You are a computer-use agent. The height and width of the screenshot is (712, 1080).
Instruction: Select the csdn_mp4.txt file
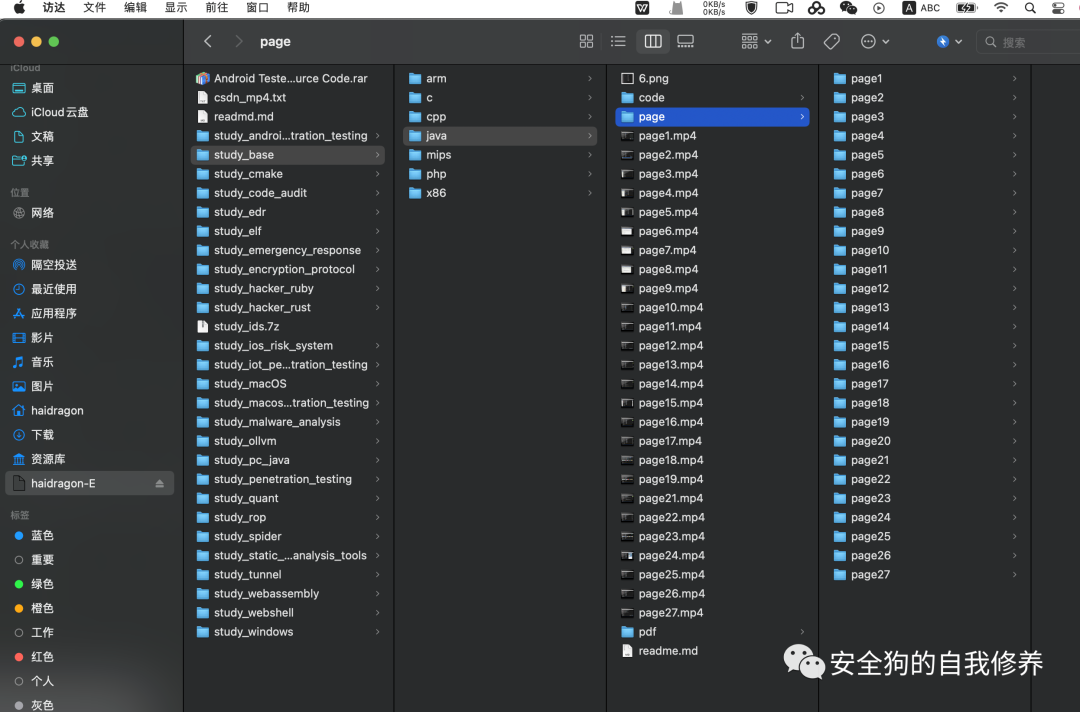point(288,98)
